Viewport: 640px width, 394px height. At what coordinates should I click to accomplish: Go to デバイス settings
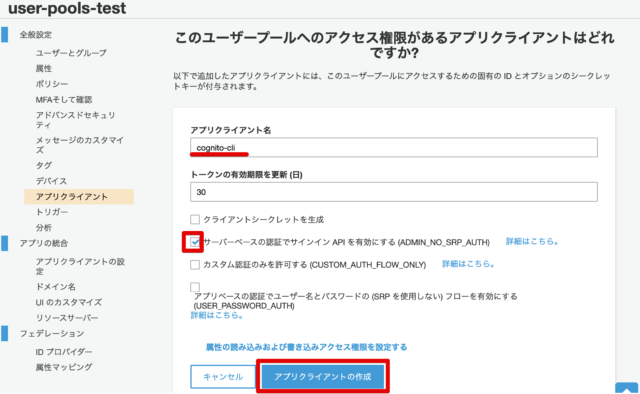[x=51, y=181]
